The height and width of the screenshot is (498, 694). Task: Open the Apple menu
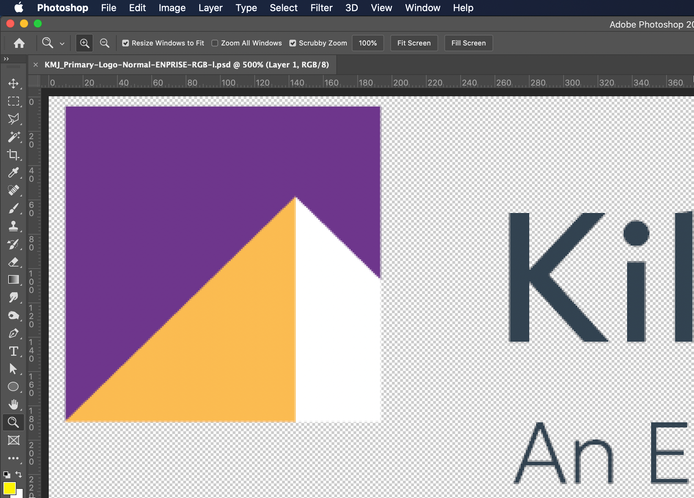point(19,7)
